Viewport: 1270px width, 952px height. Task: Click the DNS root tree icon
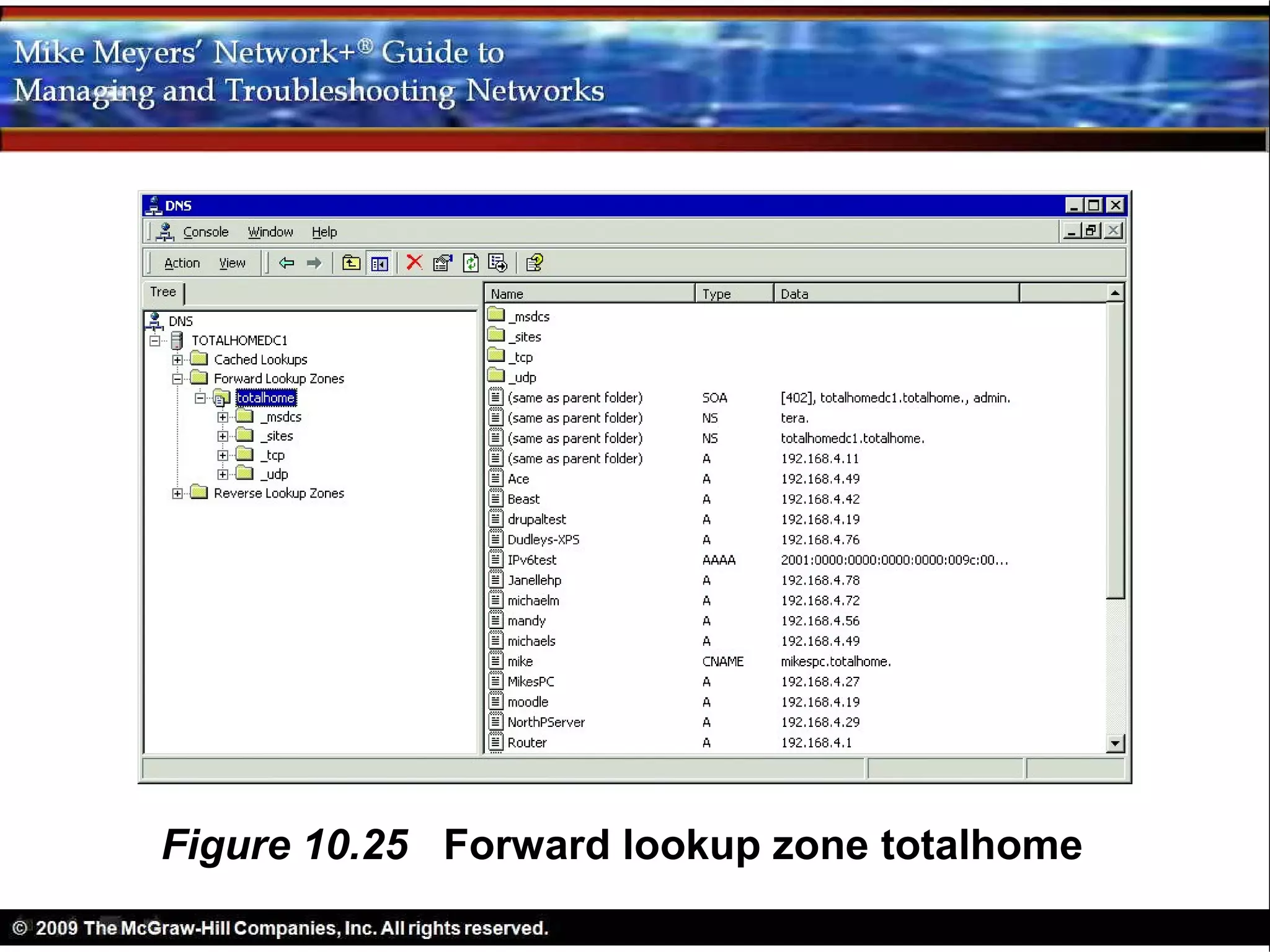154,321
